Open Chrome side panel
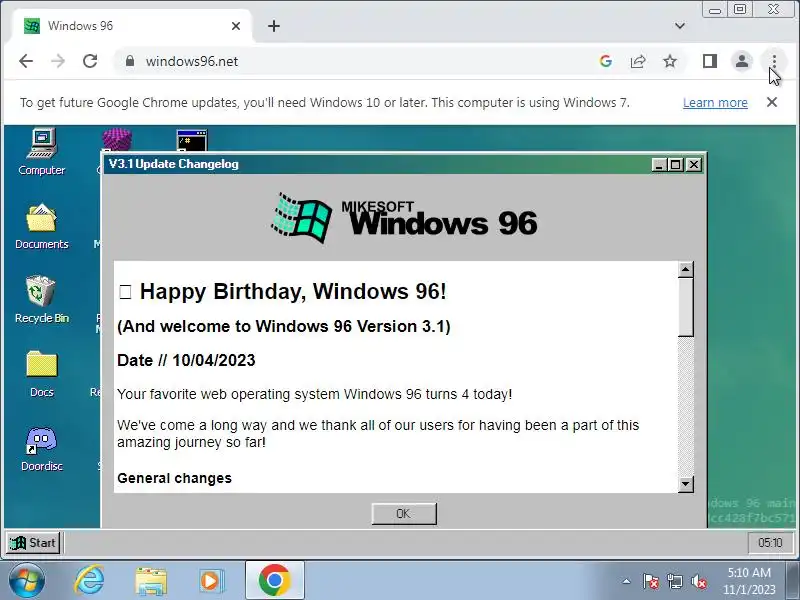Viewport: 800px width, 600px height. point(710,61)
